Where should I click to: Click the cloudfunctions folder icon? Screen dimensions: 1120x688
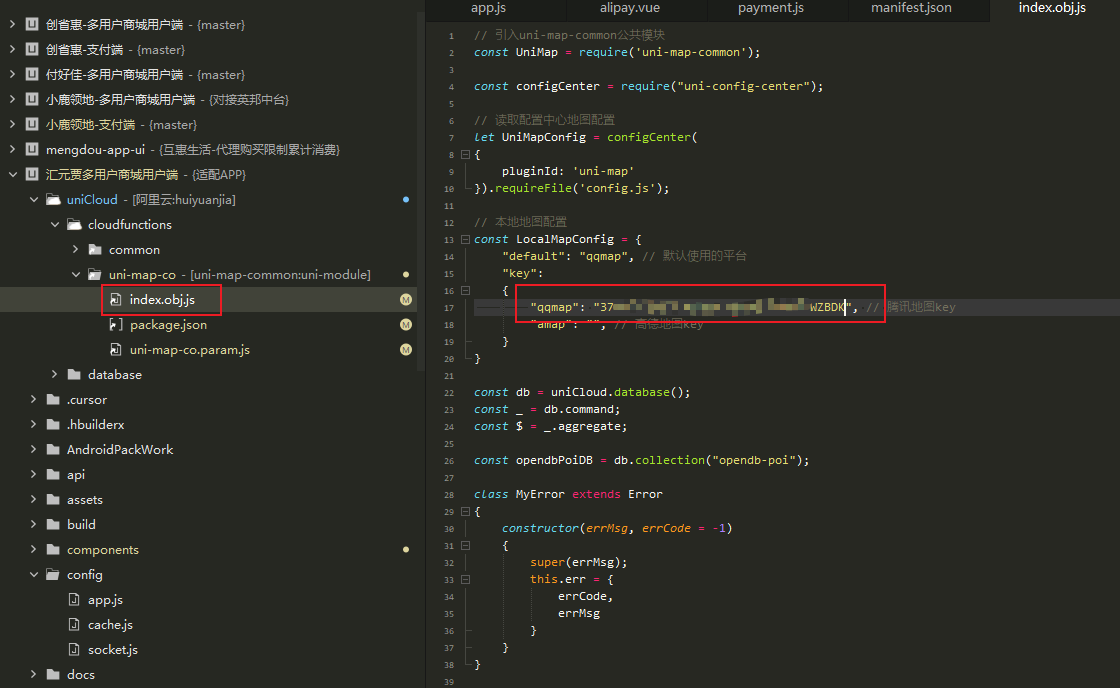[x=74, y=225]
